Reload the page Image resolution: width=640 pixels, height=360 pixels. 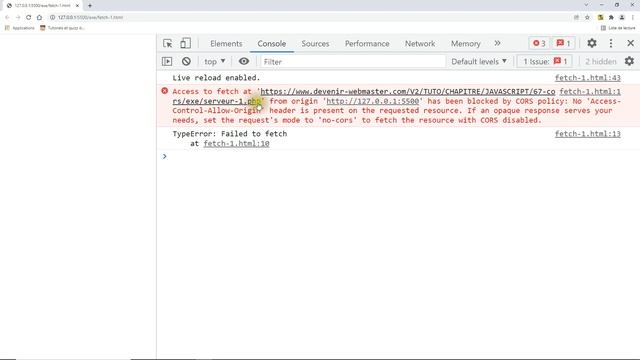pos(28,17)
